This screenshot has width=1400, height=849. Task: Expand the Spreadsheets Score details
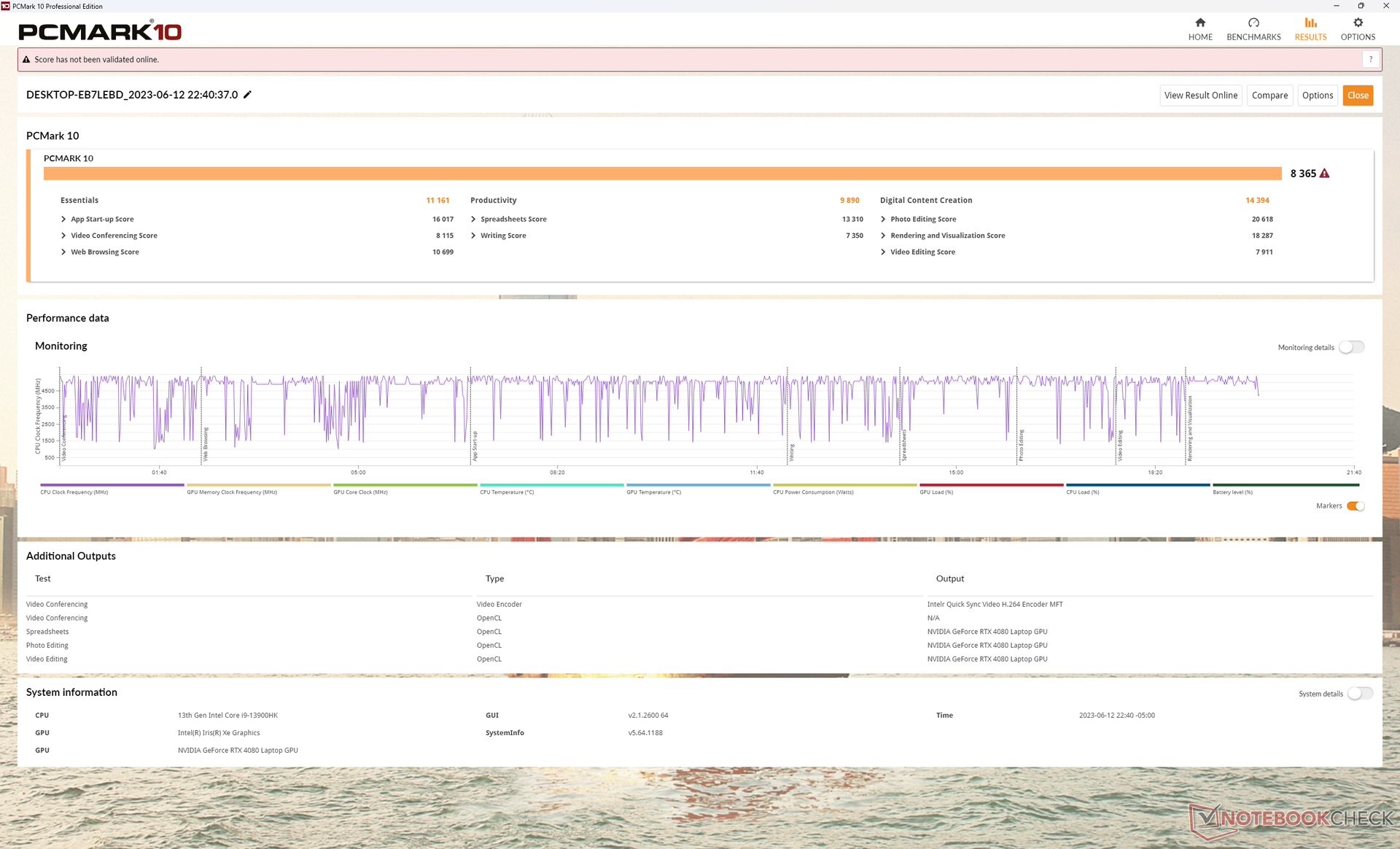click(474, 220)
